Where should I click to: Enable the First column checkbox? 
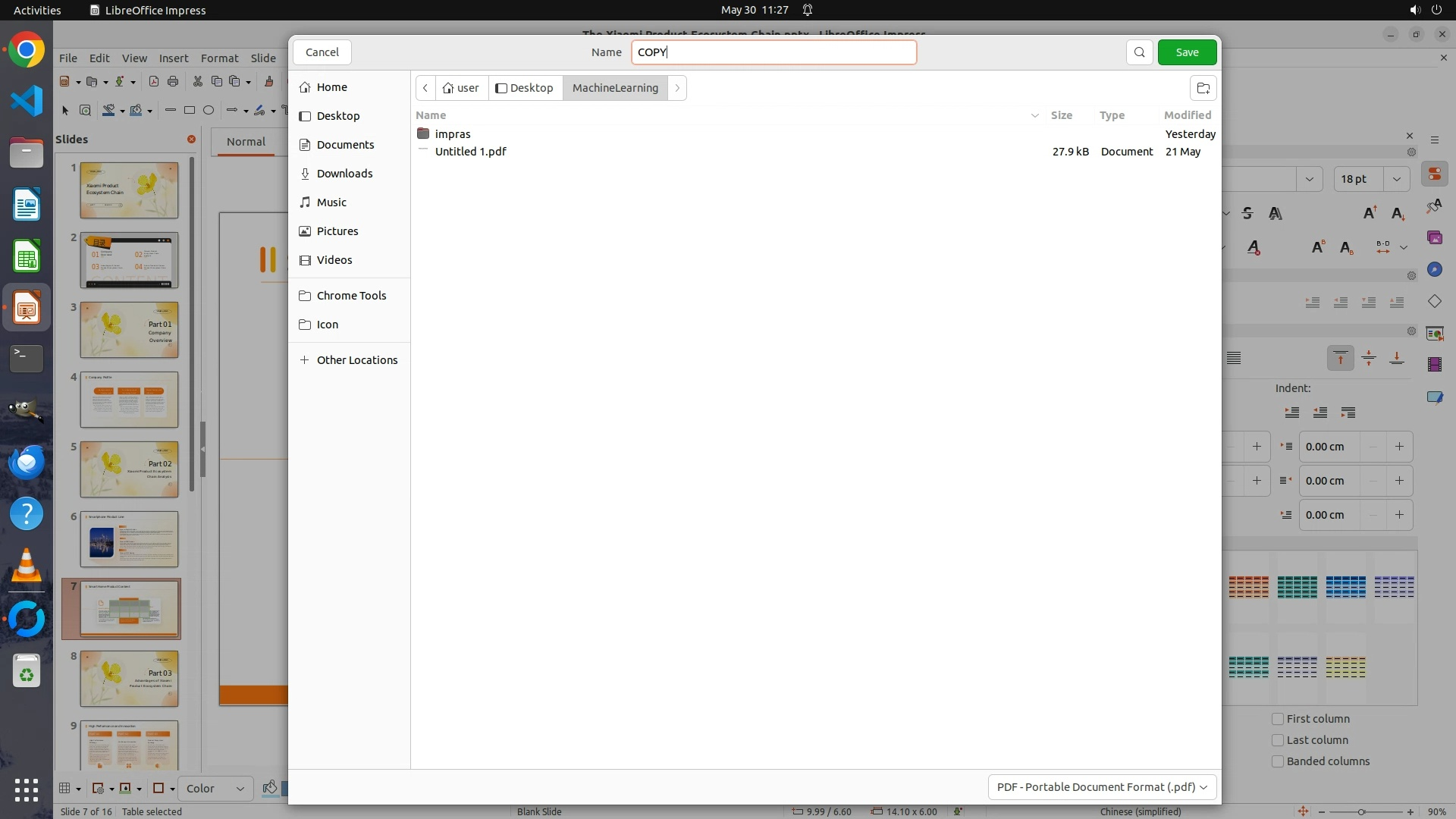pyautogui.click(x=1278, y=719)
